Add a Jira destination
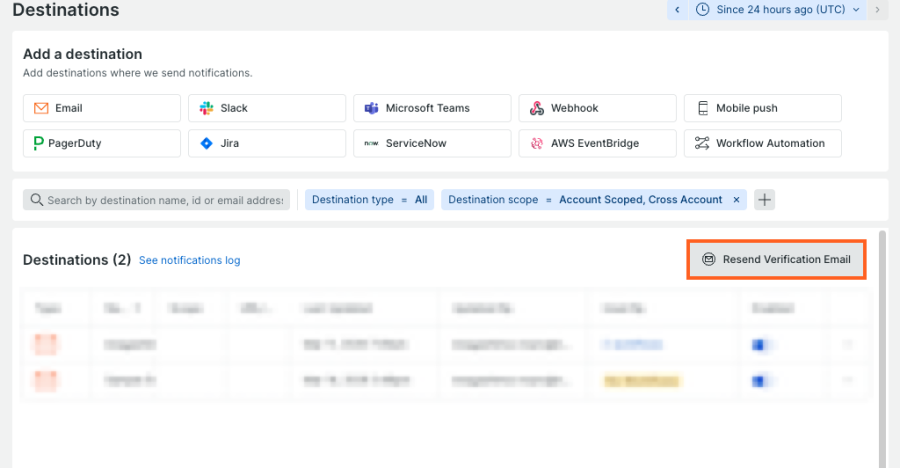This screenshot has height=468, width=900. pyautogui.click(x=267, y=143)
